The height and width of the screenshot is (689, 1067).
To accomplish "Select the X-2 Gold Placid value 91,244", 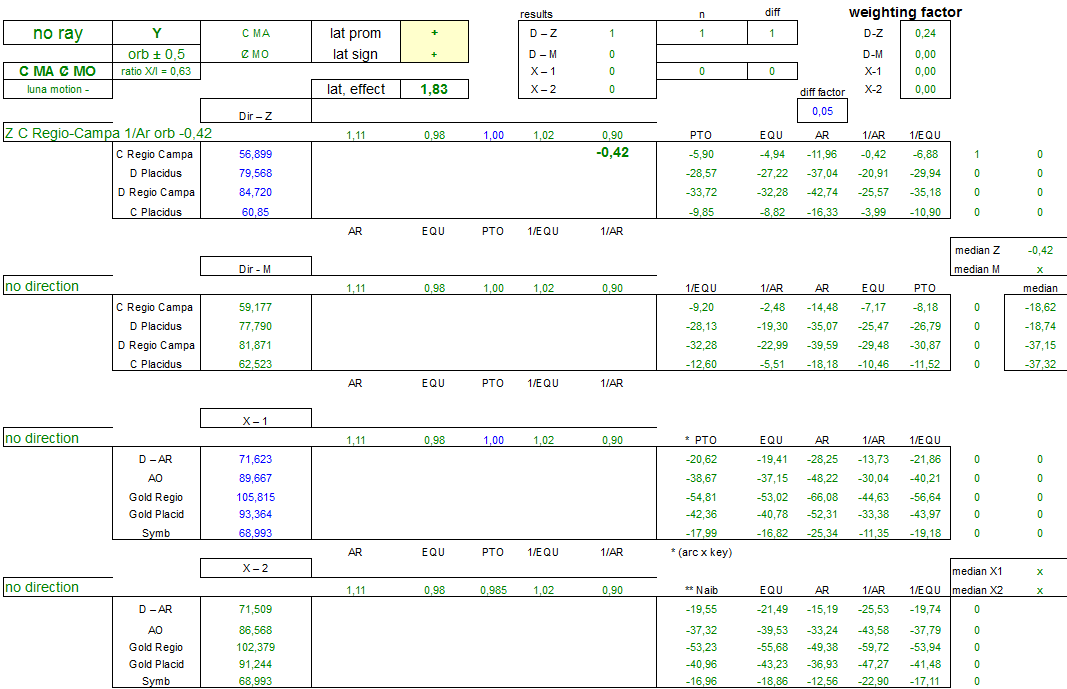I will (x=255, y=665).
